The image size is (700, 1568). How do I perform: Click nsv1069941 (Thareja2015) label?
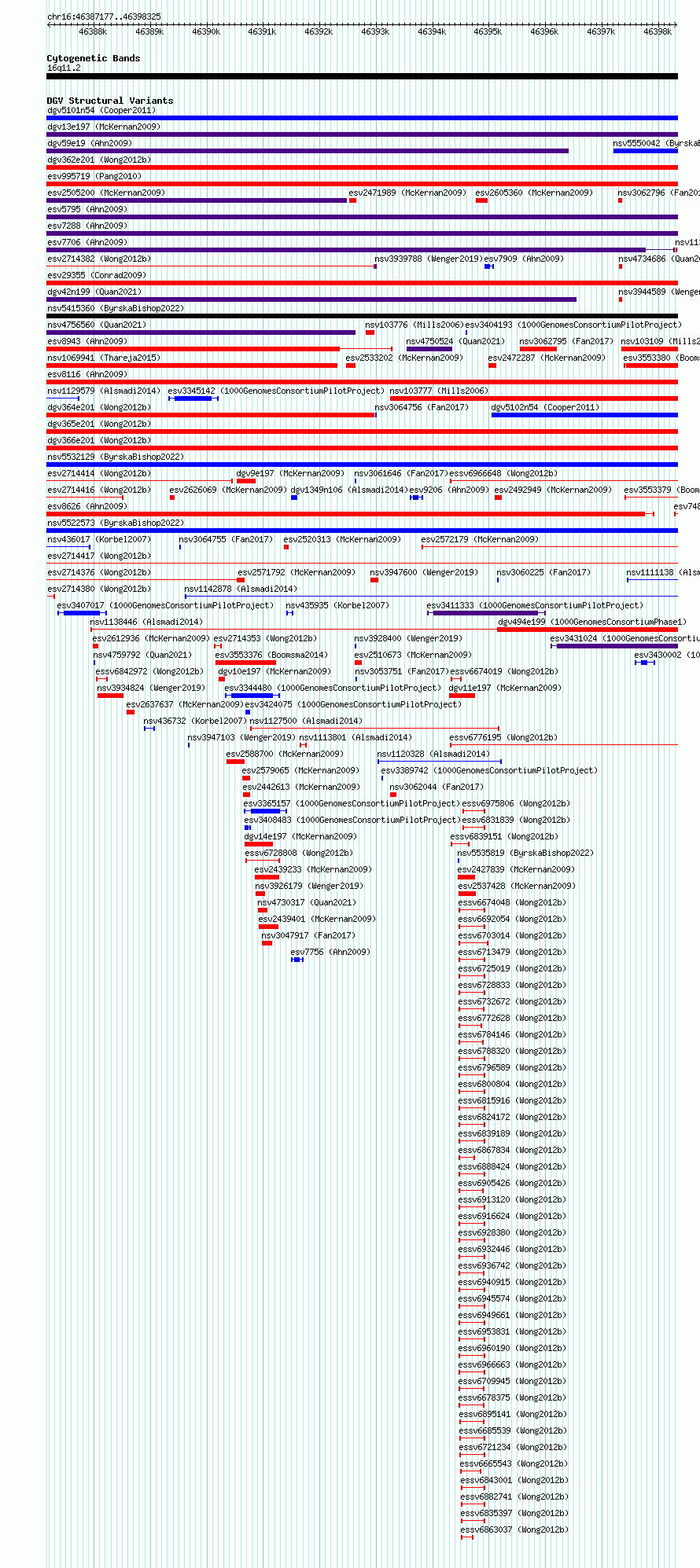click(104, 358)
